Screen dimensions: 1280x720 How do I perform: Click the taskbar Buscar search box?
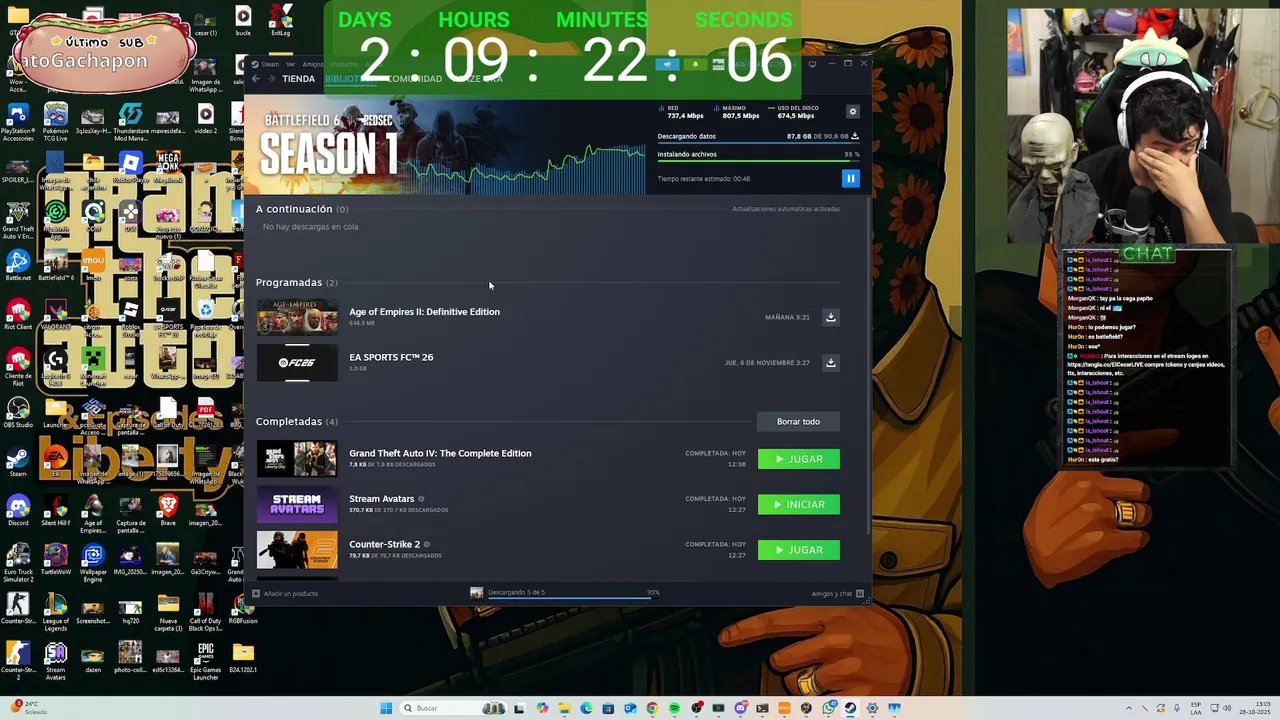tap(453, 708)
